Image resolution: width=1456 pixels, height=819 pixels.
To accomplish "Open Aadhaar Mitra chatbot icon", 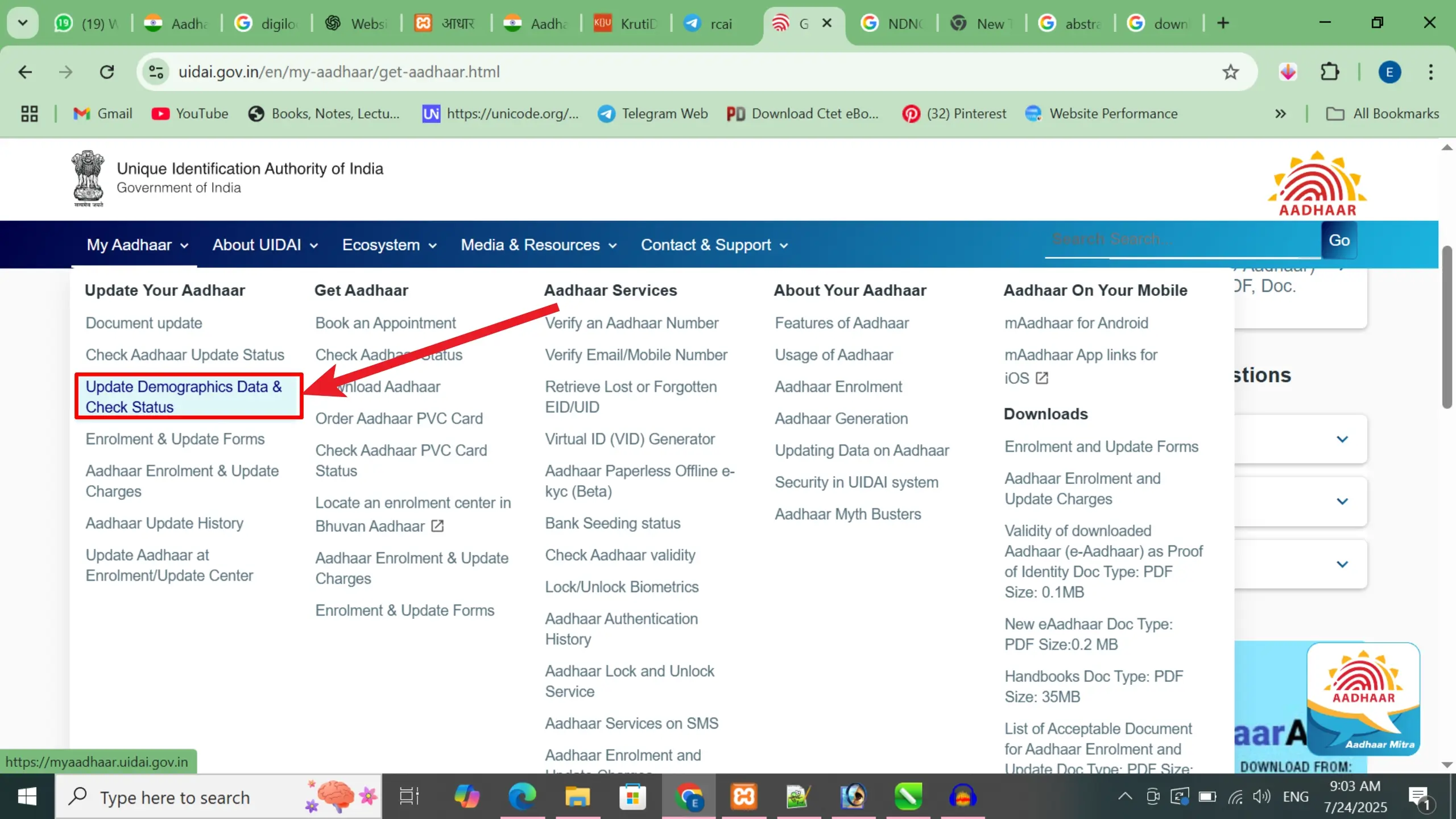I will [x=1363, y=698].
